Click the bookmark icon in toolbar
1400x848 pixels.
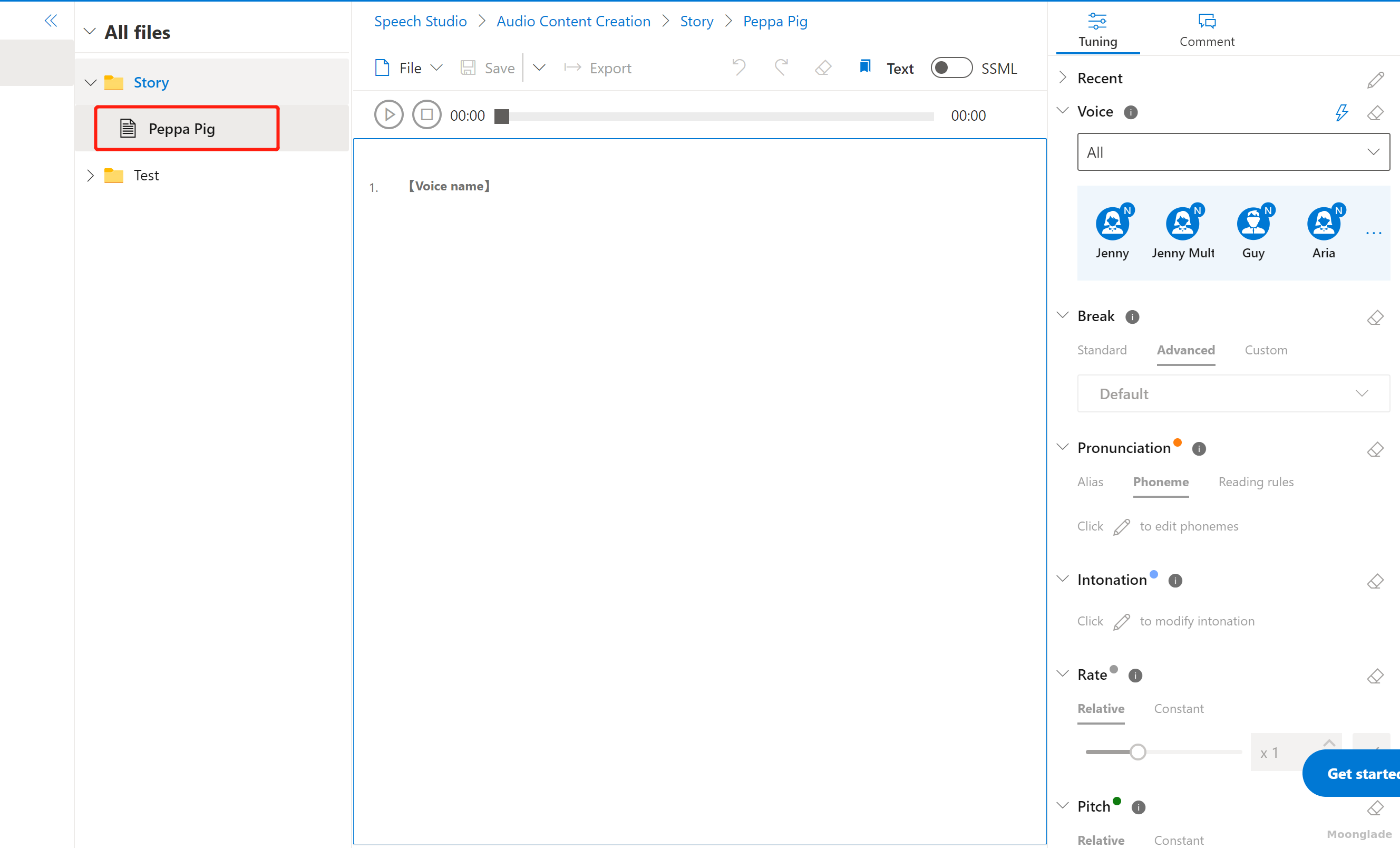865,66
